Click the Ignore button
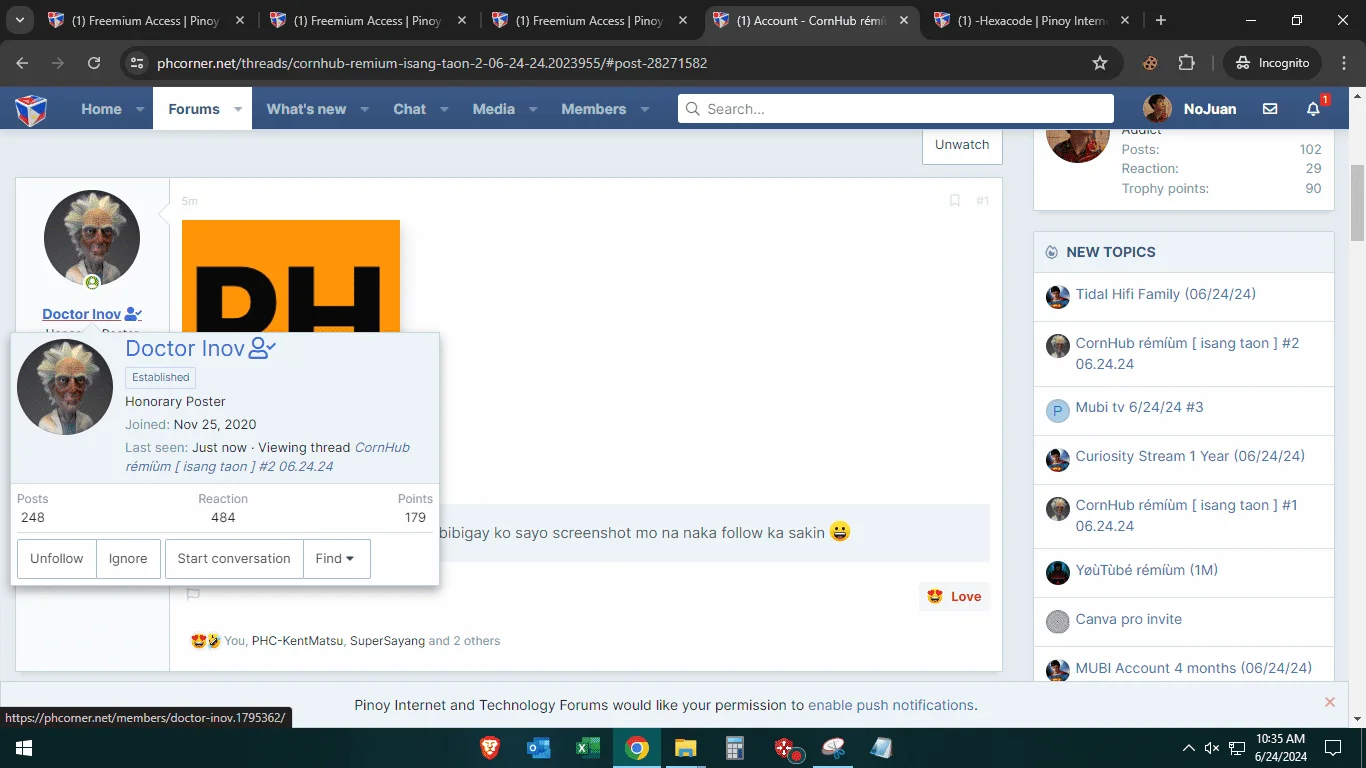The width and height of the screenshot is (1366, 768). (x=128, y=559)
